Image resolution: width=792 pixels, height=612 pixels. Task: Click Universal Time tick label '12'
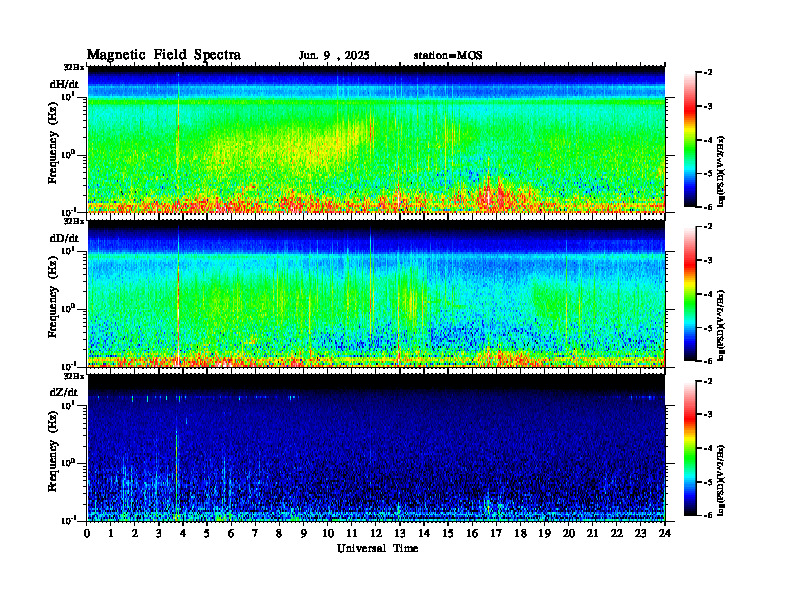[x=376, y=533]
